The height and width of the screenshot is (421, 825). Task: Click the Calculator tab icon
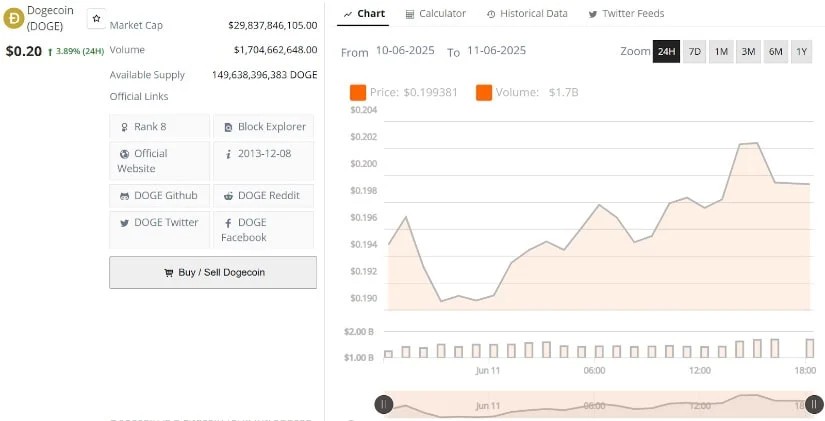coord(410,14)
